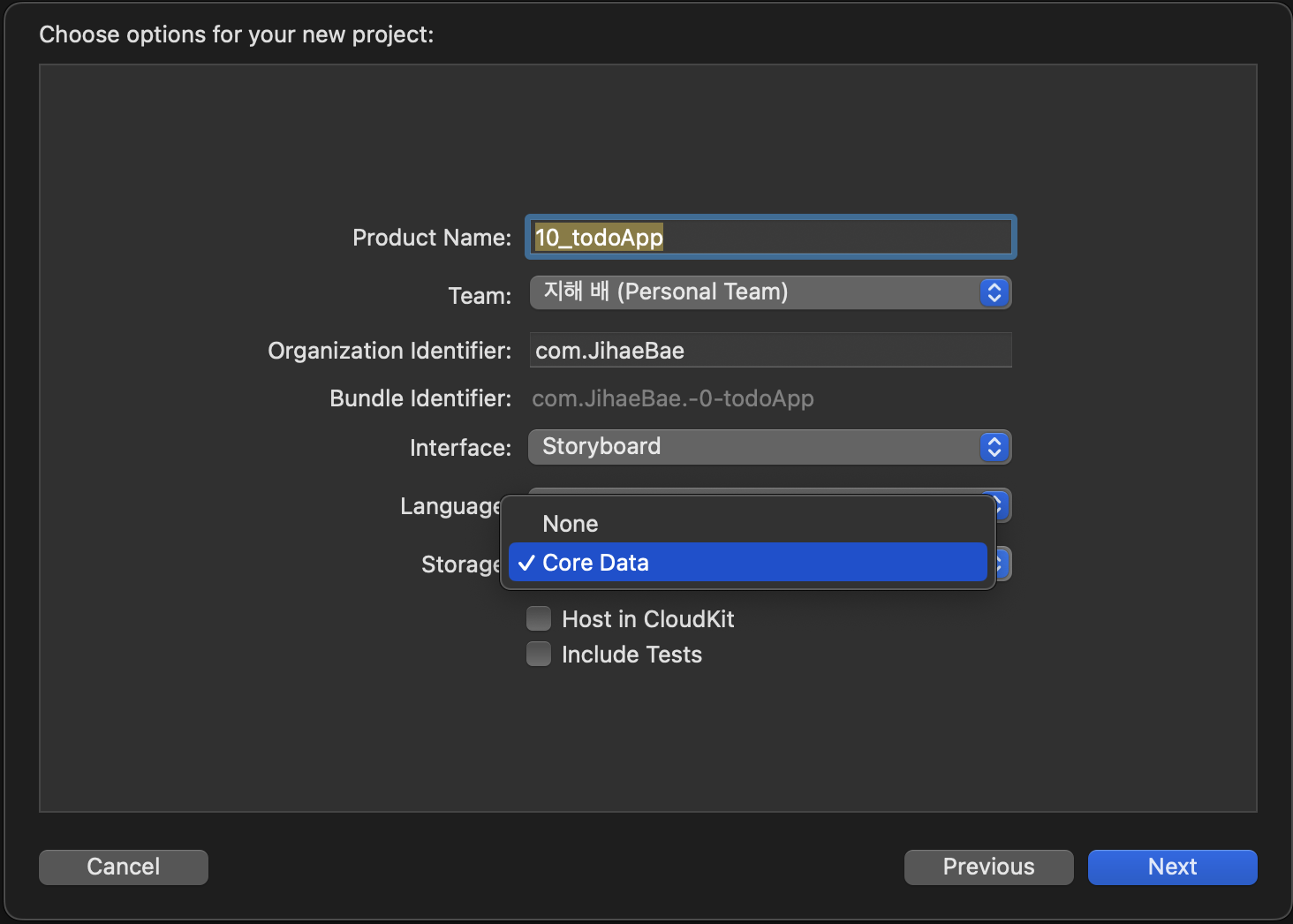Open the Team dropdown
This screenshot has width=1293, height=924.
[770, 292]
